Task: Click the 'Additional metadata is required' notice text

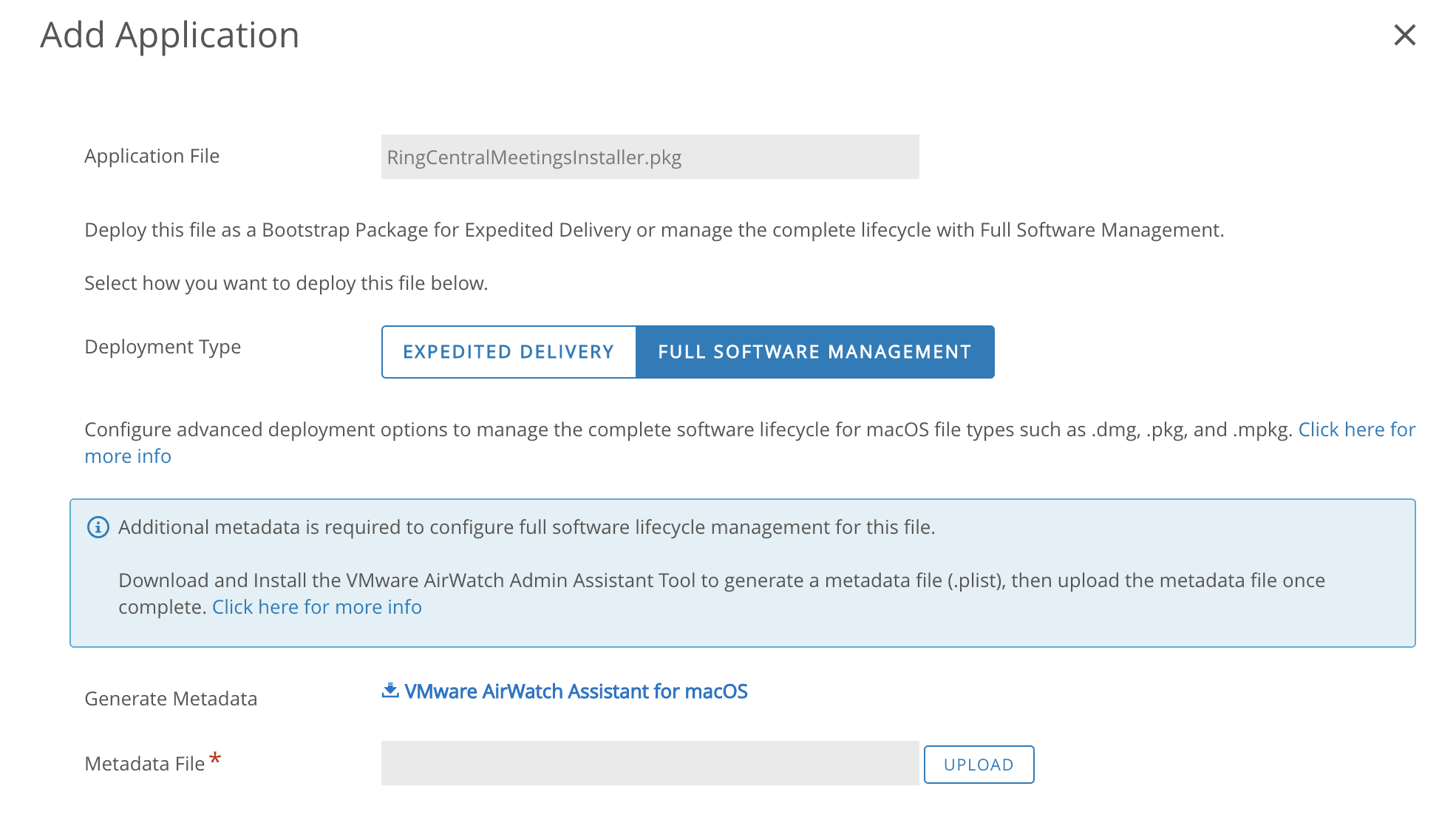Action: [526, 527]
